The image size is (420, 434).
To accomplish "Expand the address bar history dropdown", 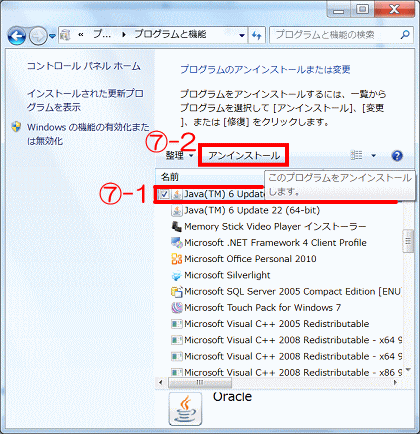I will click(242, 35).
